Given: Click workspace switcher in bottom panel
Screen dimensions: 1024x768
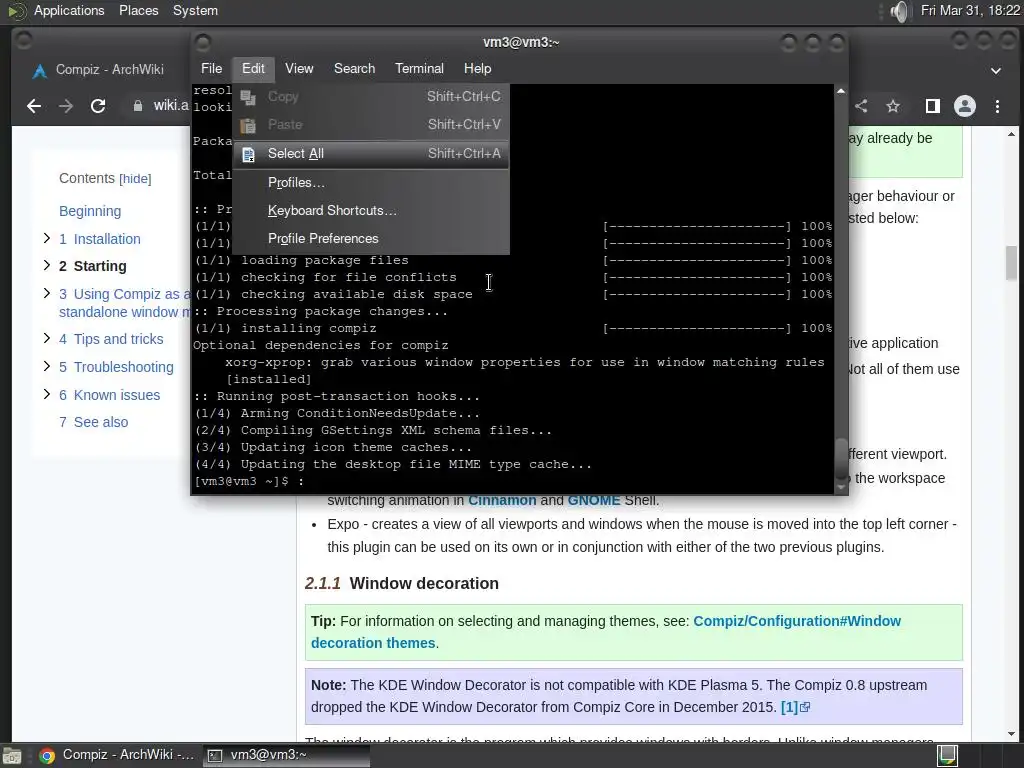Looking at the screenshot, I should [948, 756].
